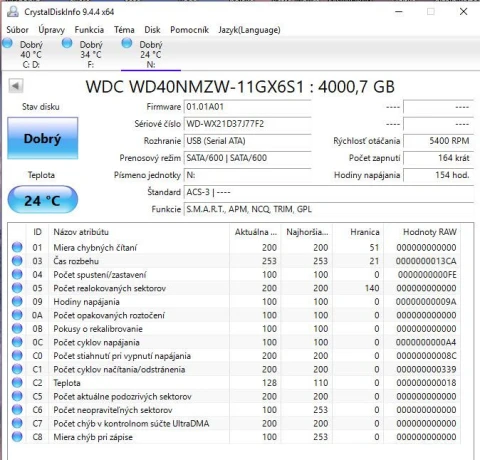Open the Téma menu
The height and width of the screenshot is (460, 480).
coord(124,30)
